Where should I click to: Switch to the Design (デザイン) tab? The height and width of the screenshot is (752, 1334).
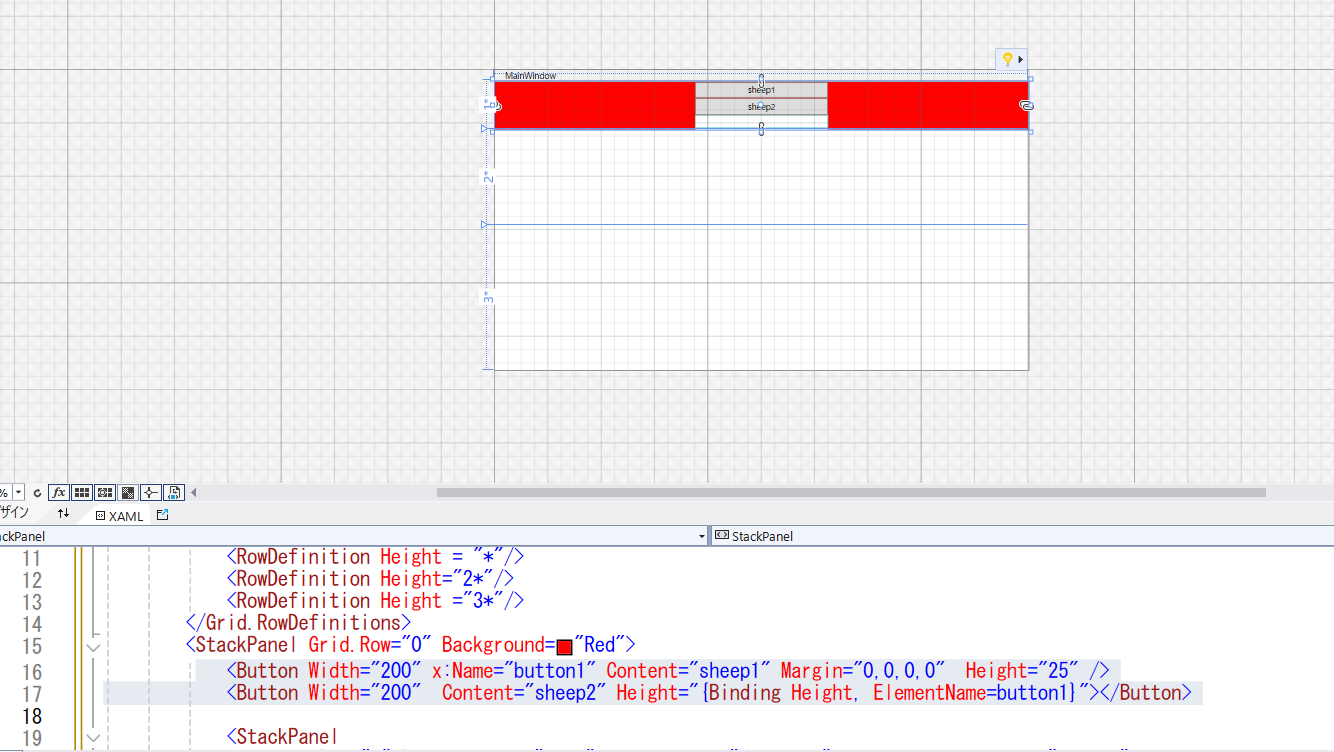15,513
